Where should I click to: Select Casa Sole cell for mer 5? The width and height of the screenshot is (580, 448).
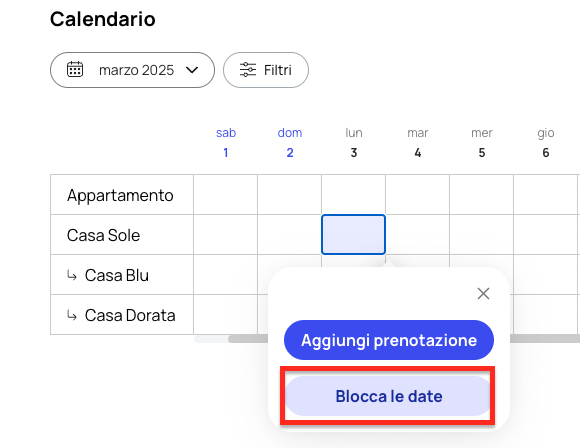tap(482, 235)
